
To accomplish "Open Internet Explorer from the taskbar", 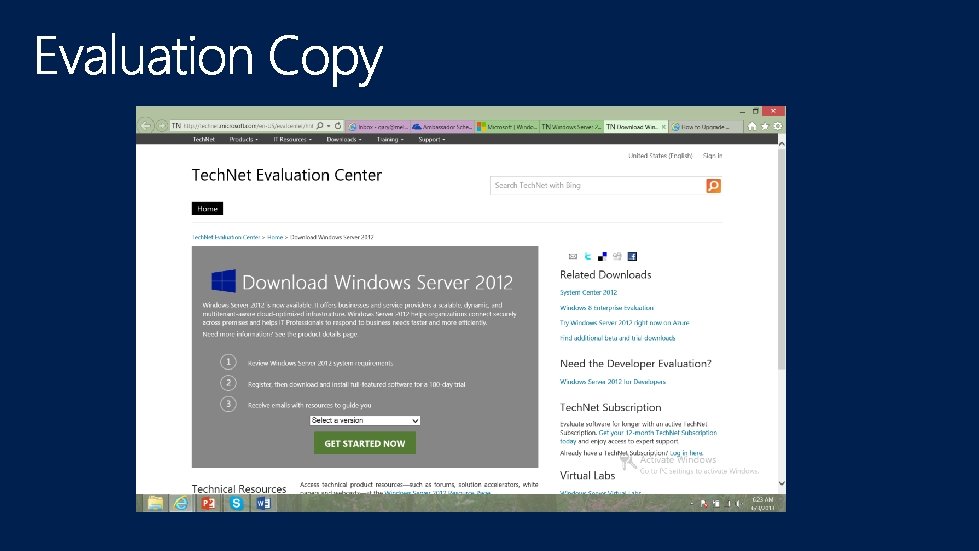I will tap(181, 503).
